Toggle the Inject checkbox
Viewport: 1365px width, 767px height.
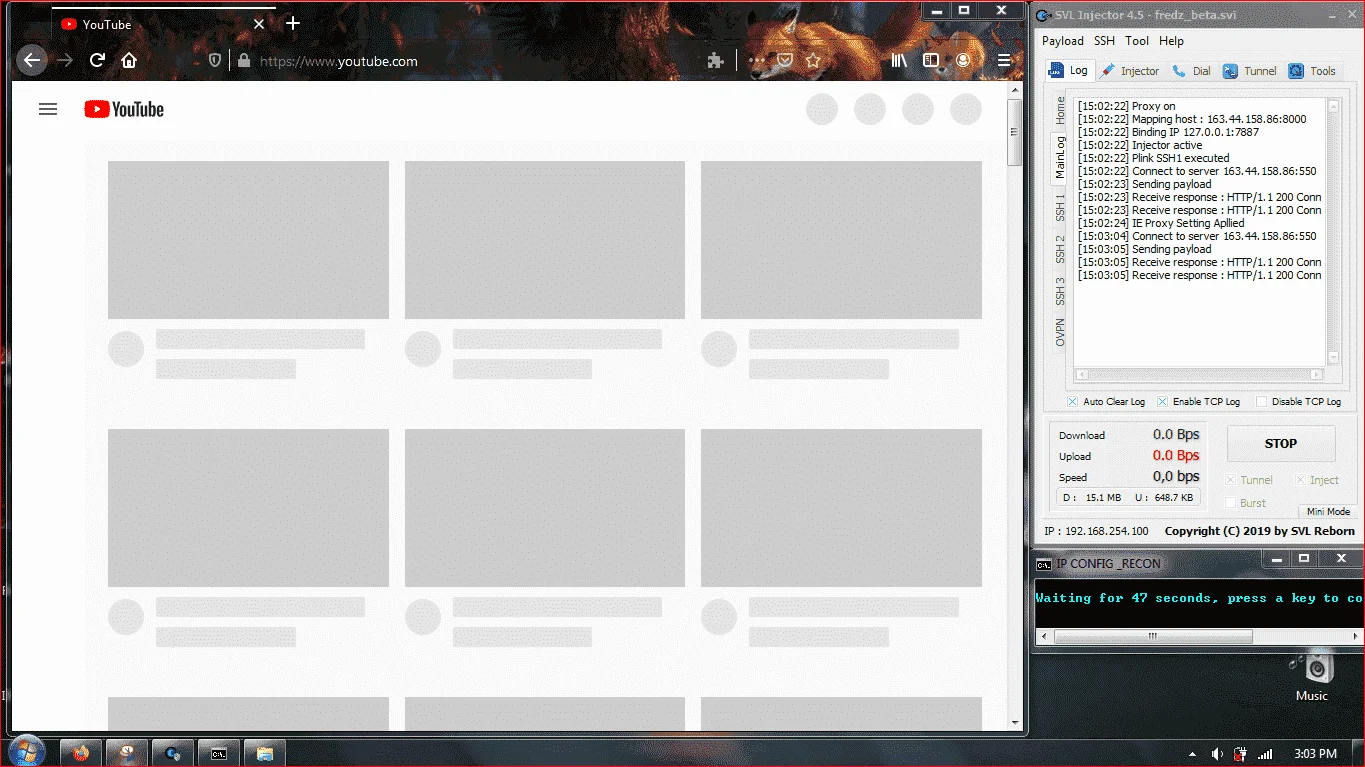[x=1301, y=480]
